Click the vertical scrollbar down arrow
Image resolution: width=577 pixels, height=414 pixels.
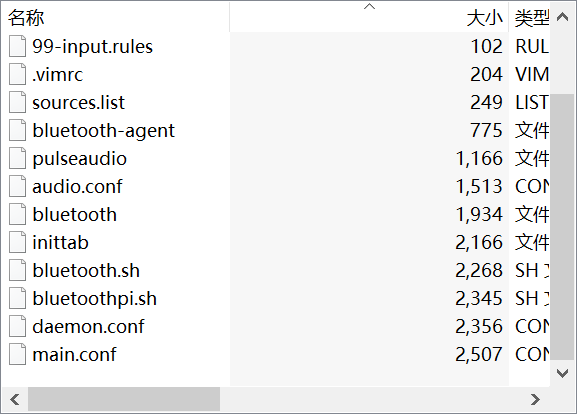562,373
